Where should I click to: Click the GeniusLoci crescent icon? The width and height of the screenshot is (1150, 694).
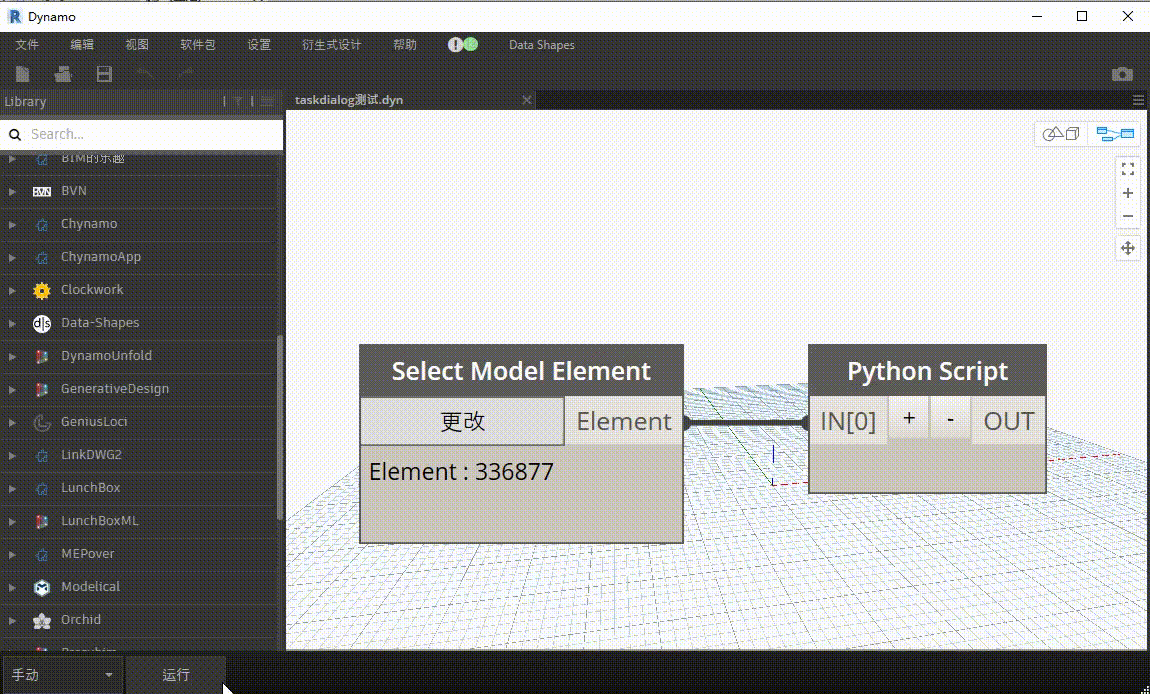(42, 422)
